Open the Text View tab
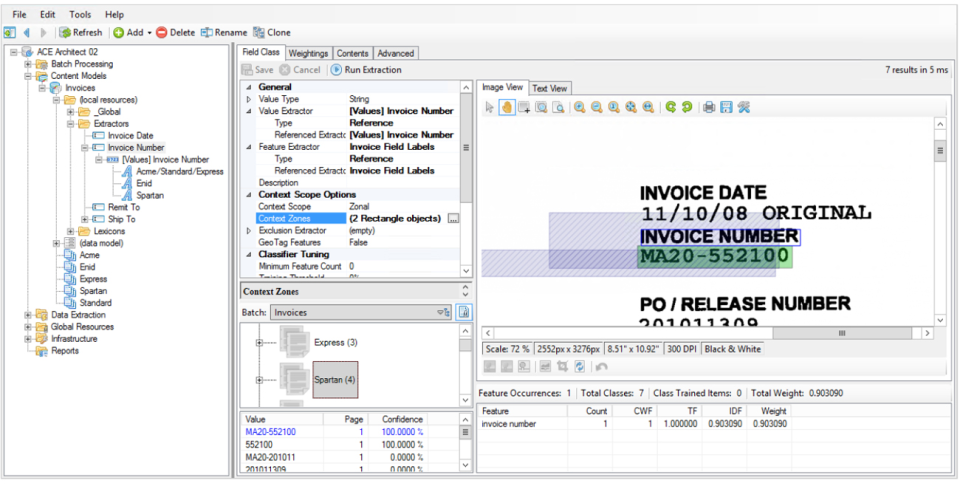This screenshot has height=500, width=960. [x=550, y=88]
